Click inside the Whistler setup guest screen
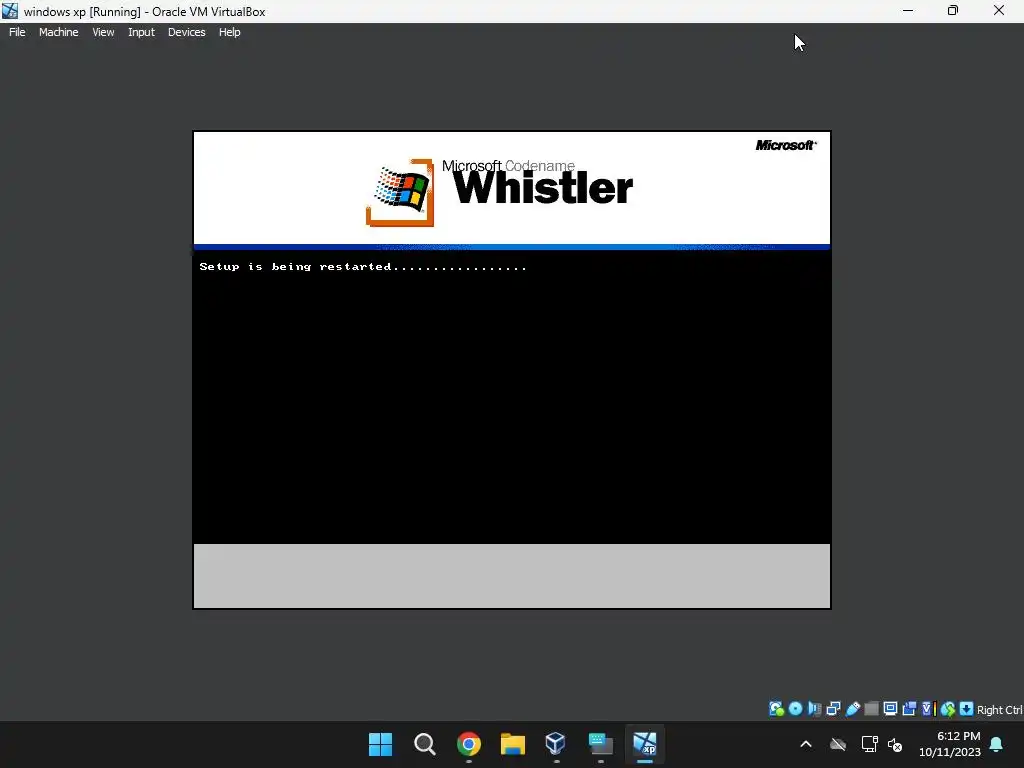Screen dimensions: 1024x768 pos(512,370)
